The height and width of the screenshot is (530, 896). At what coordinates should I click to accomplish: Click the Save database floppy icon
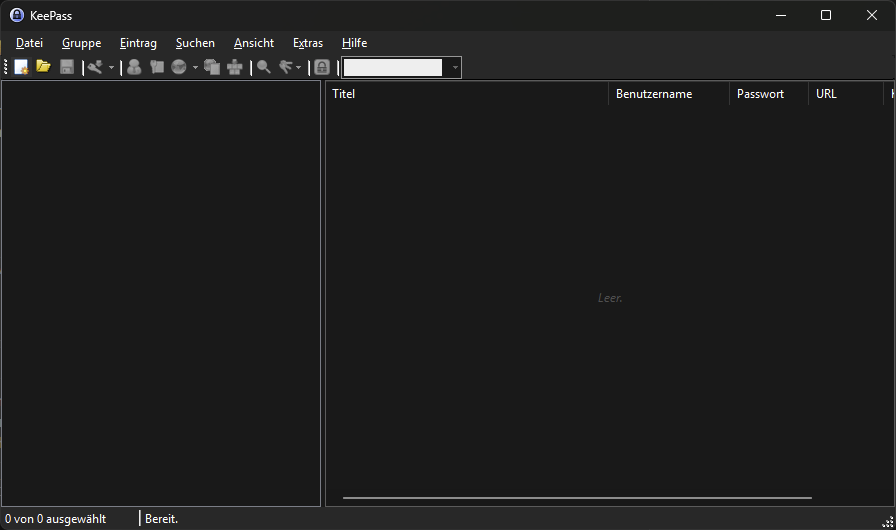67,67
